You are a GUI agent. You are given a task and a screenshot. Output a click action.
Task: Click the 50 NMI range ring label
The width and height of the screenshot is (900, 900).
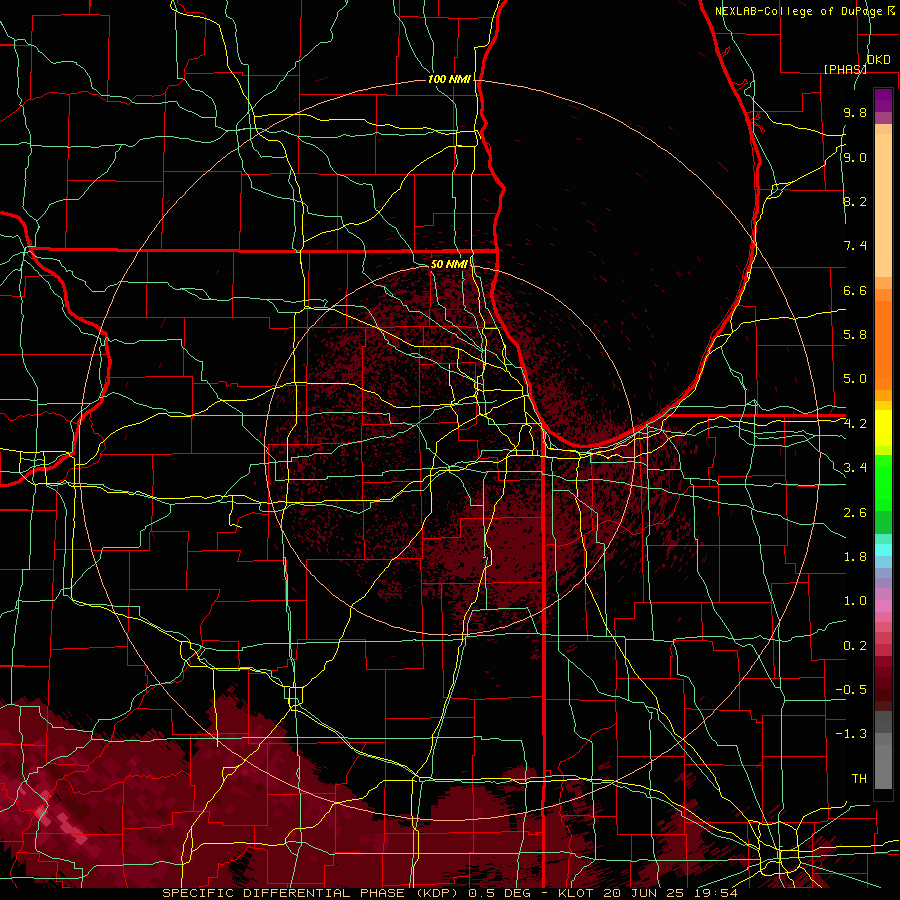pos(449,264)
